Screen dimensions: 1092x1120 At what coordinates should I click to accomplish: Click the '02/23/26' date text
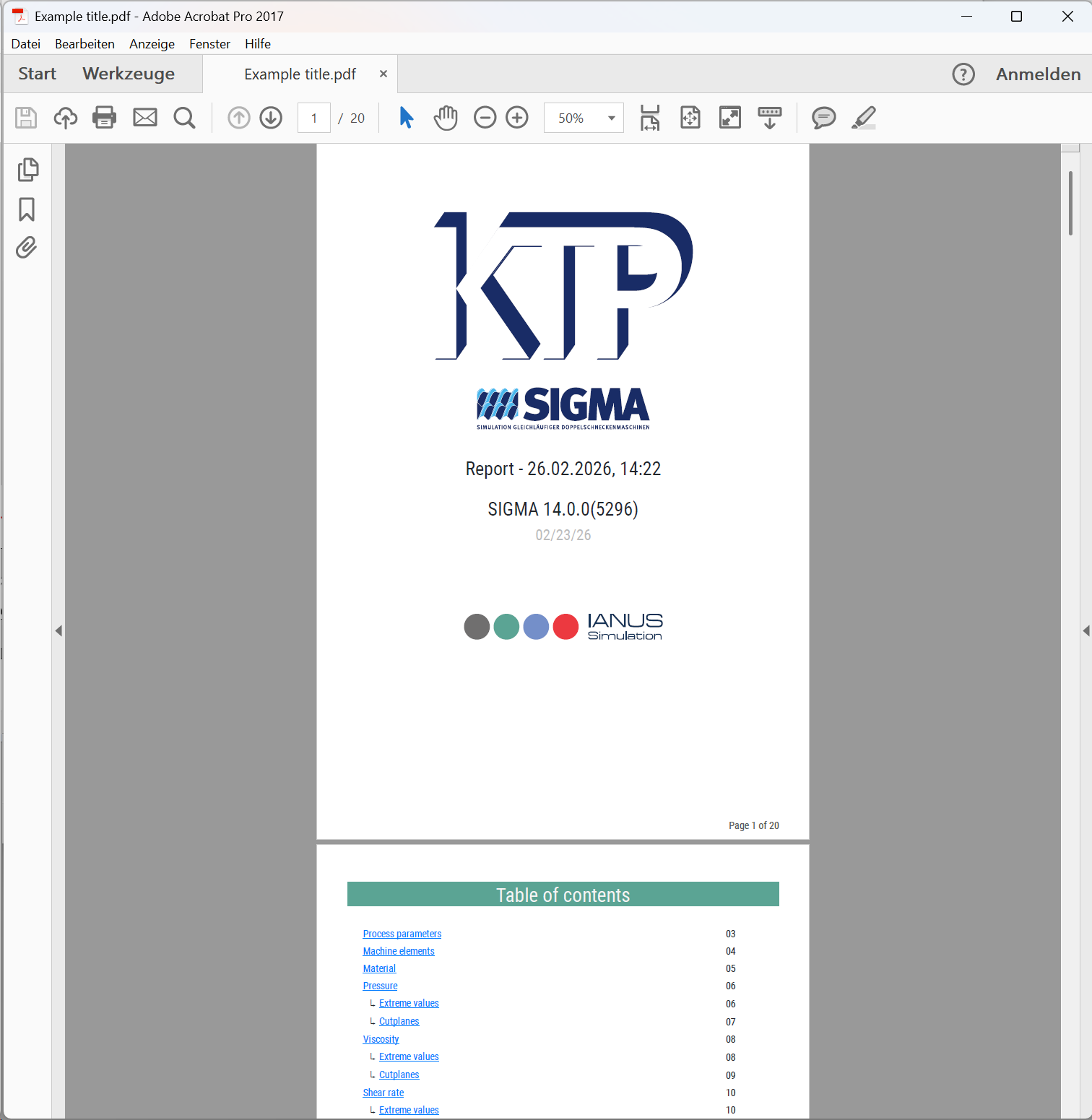563,535
